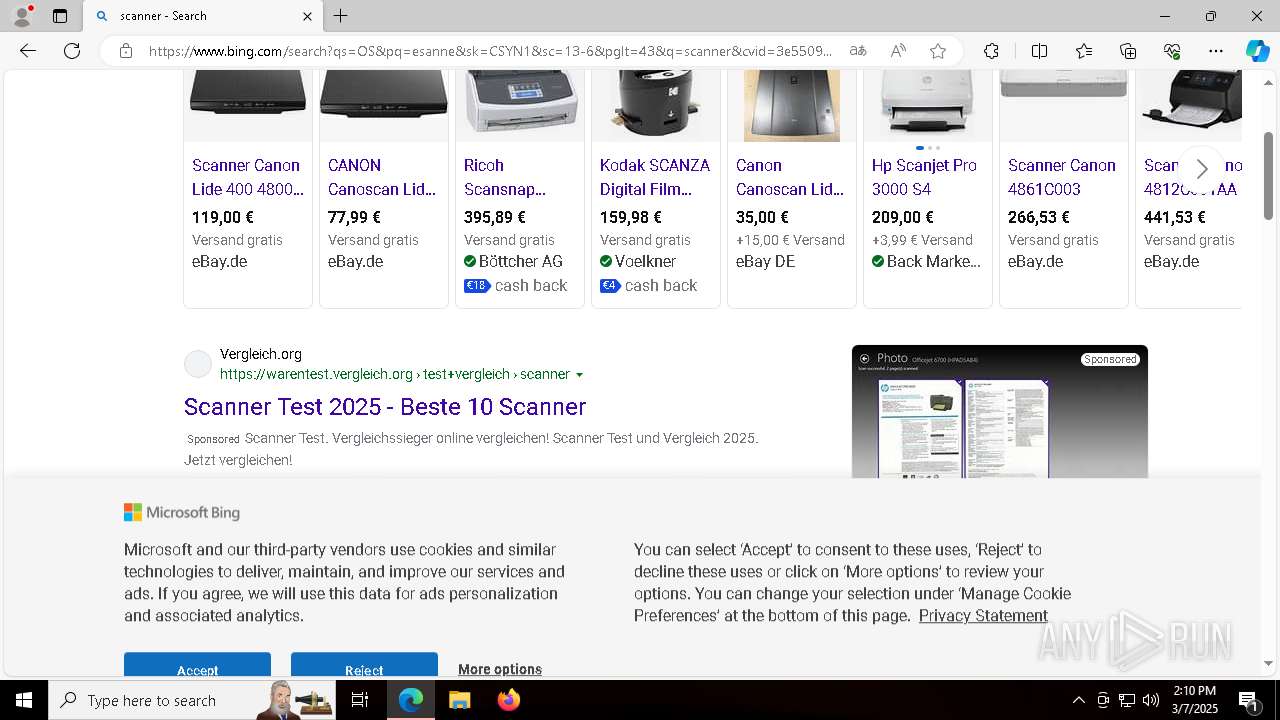Go back to previous page

28,51
